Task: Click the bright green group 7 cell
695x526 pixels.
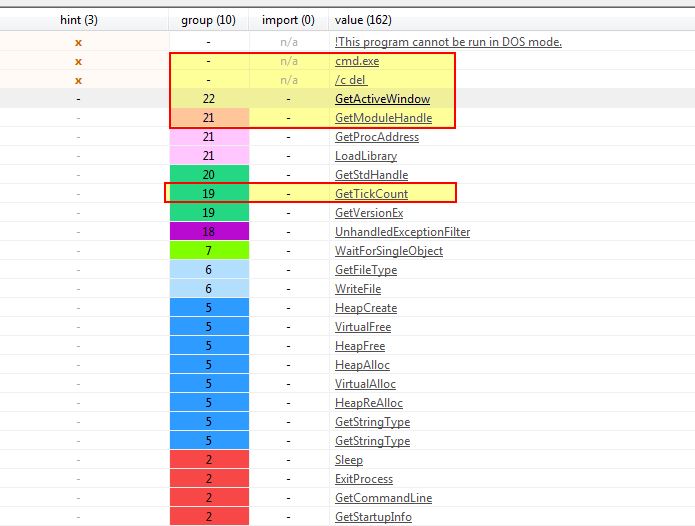Action: click(209, 250)
